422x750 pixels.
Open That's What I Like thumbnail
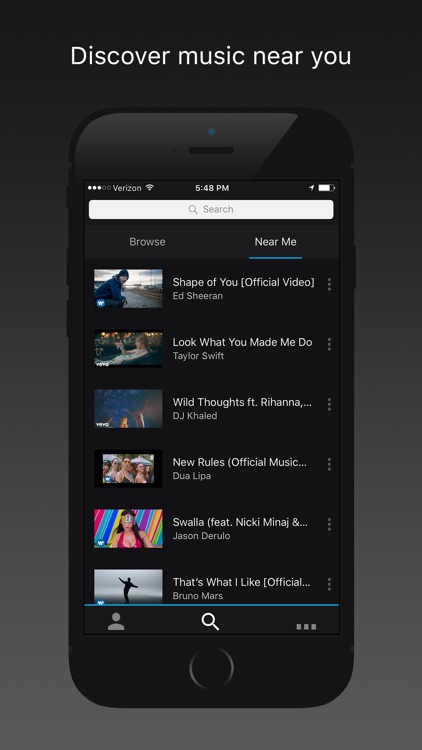click(x=128, y=586)
